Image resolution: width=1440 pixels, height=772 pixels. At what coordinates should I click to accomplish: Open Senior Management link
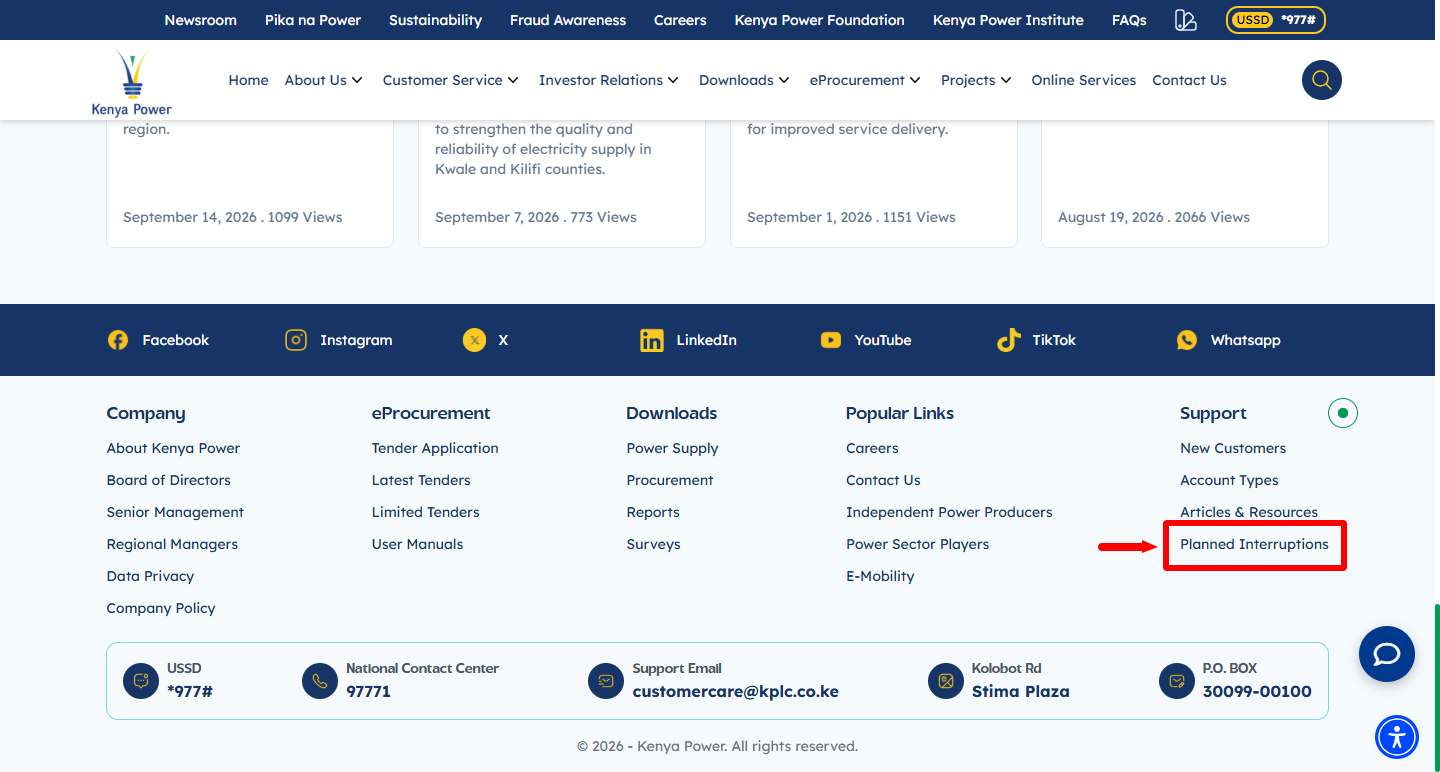coord(175,512)
